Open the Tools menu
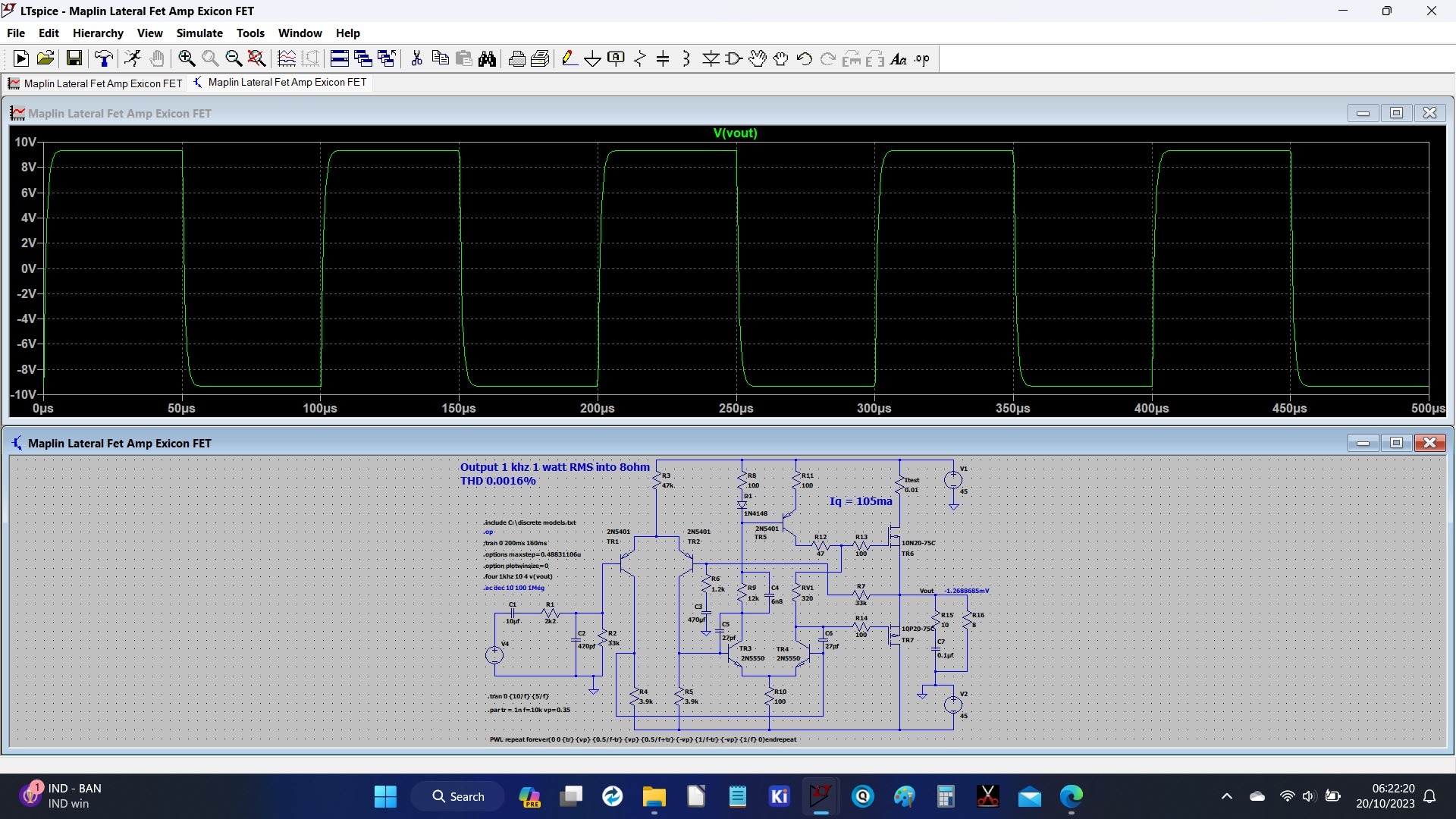This screenshot has height=819, width=1456. [250, 33]
